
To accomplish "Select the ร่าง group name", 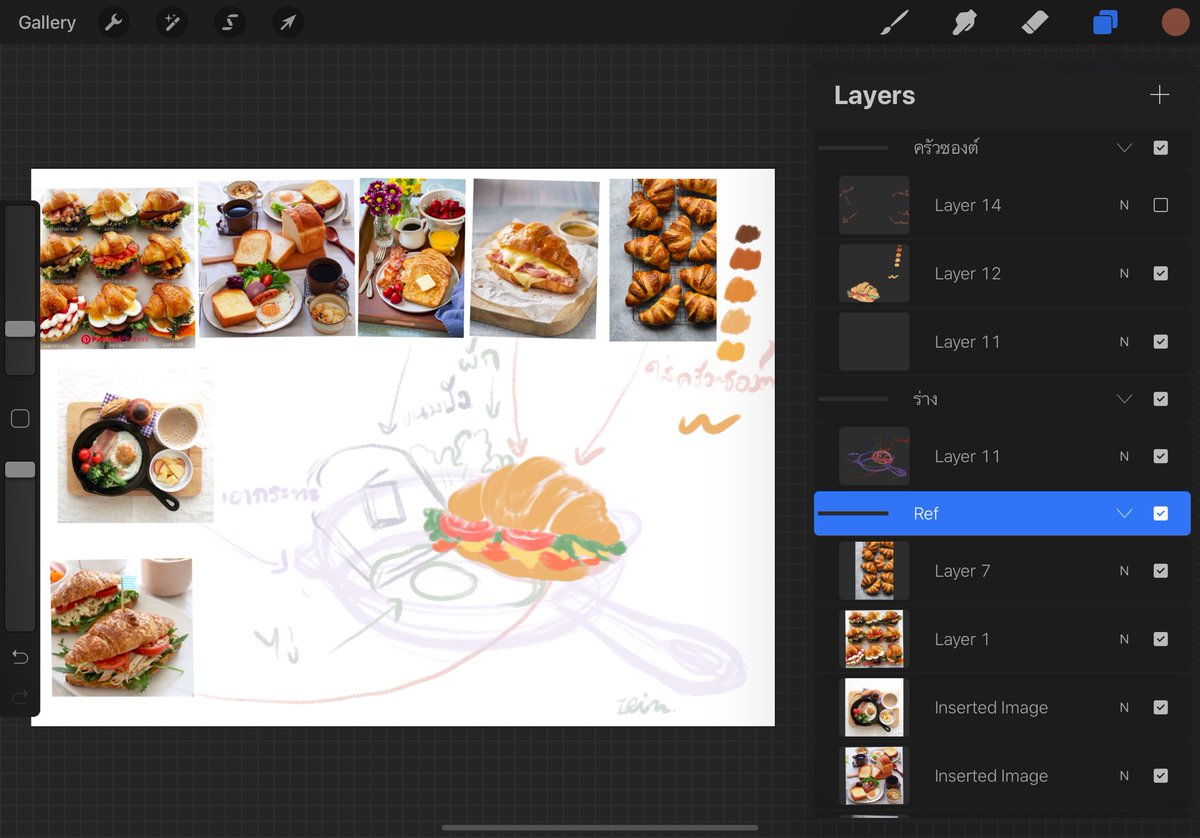I will pos(925,399).
